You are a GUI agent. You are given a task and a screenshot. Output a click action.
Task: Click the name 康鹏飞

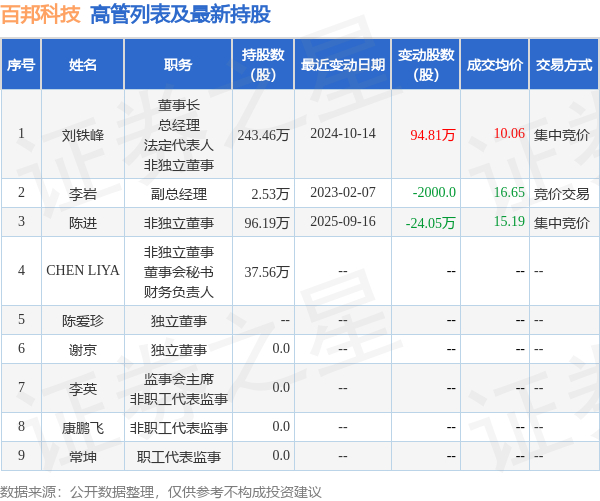83,428
